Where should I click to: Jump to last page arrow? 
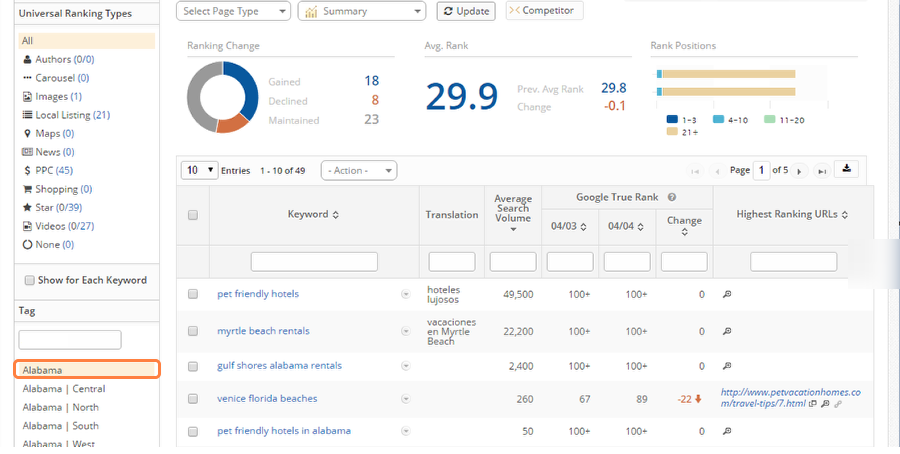tap(822, 171)
